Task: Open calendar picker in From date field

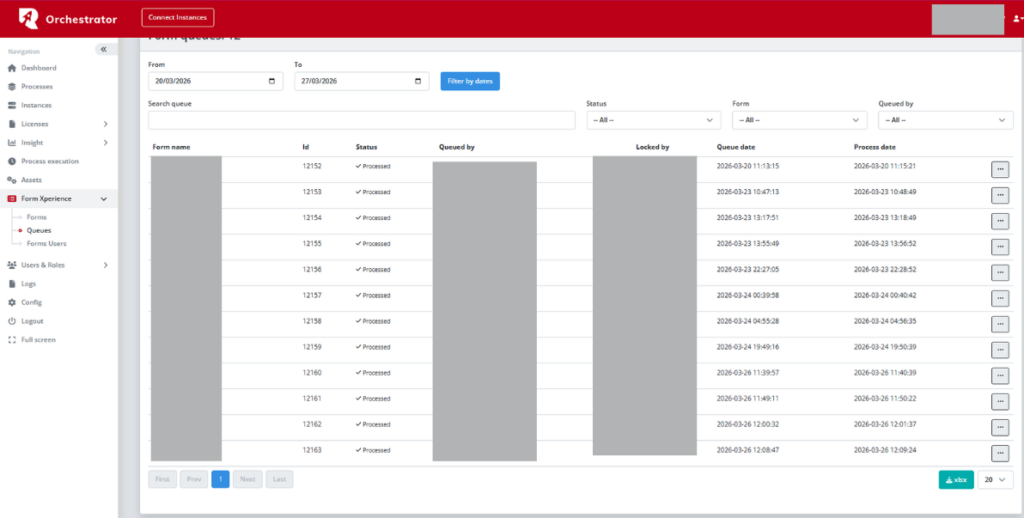Action: click(x=272, y=81)
